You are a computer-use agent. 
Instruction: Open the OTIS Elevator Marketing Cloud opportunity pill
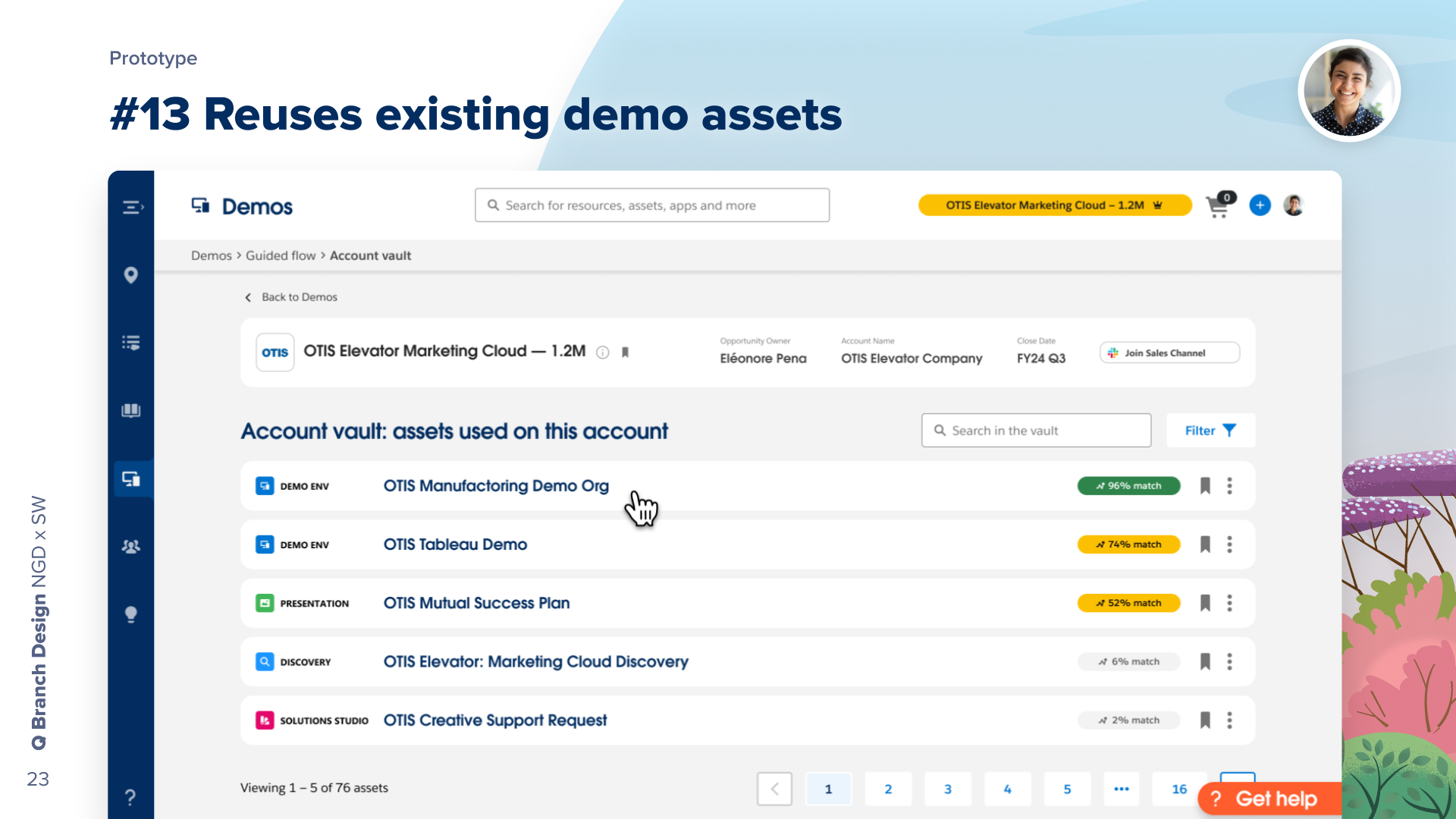click(1055, 205)
